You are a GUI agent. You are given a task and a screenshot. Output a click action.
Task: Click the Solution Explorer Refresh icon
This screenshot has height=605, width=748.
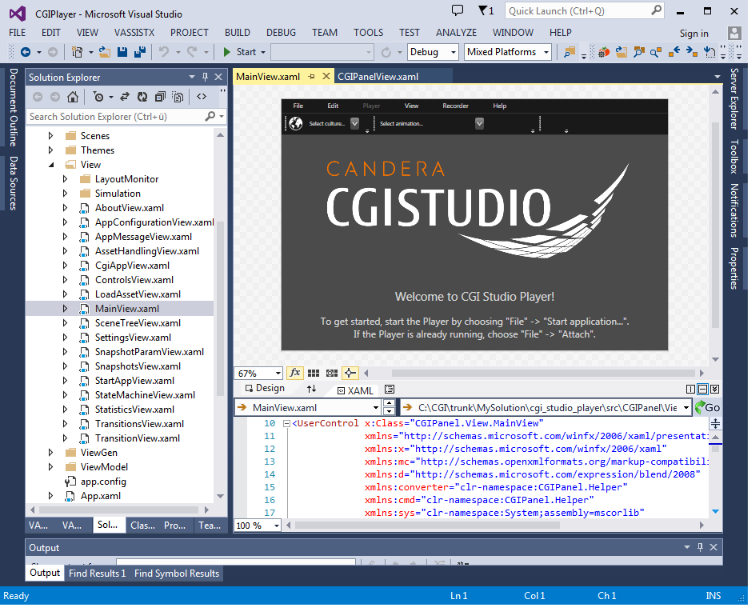coord(142,97)
